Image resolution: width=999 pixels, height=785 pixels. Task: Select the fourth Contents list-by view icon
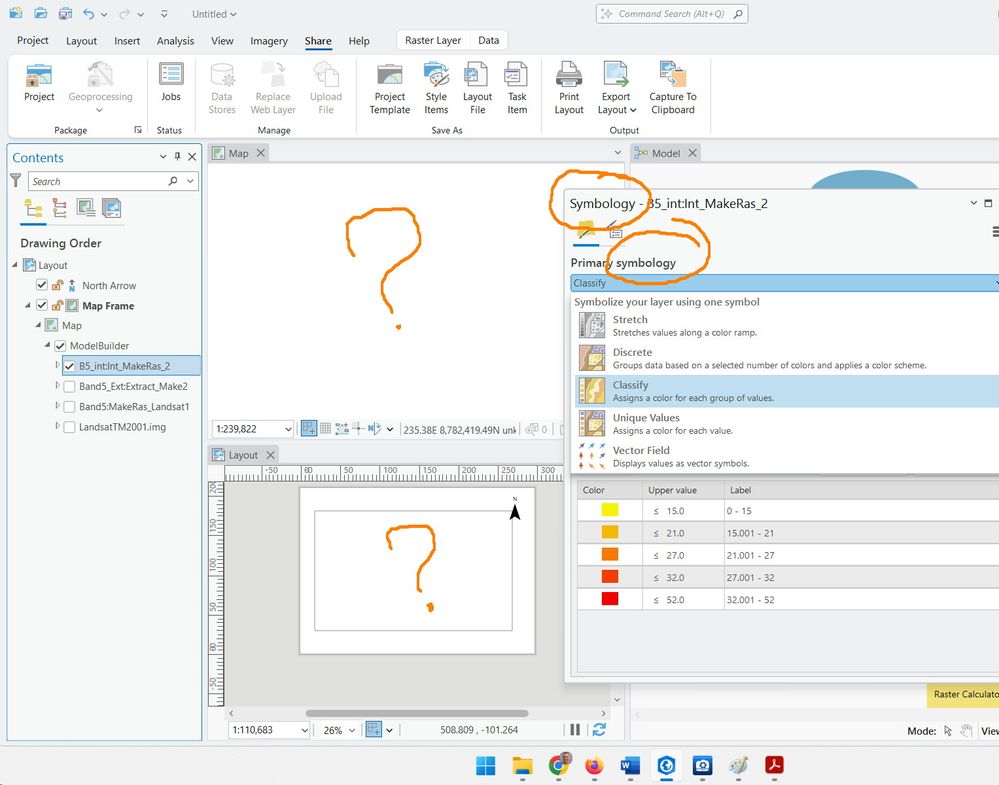(x=111, y=208)
